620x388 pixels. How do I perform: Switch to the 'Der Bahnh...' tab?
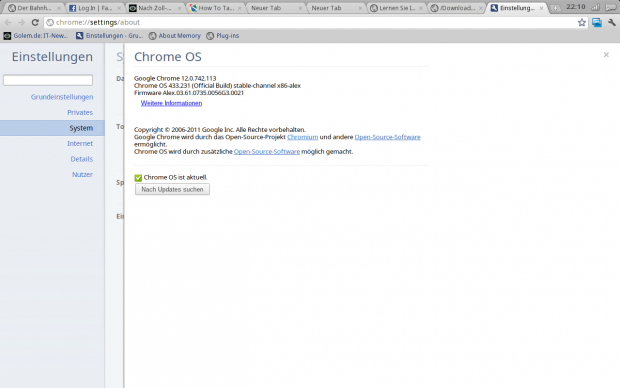coord(34,8)
